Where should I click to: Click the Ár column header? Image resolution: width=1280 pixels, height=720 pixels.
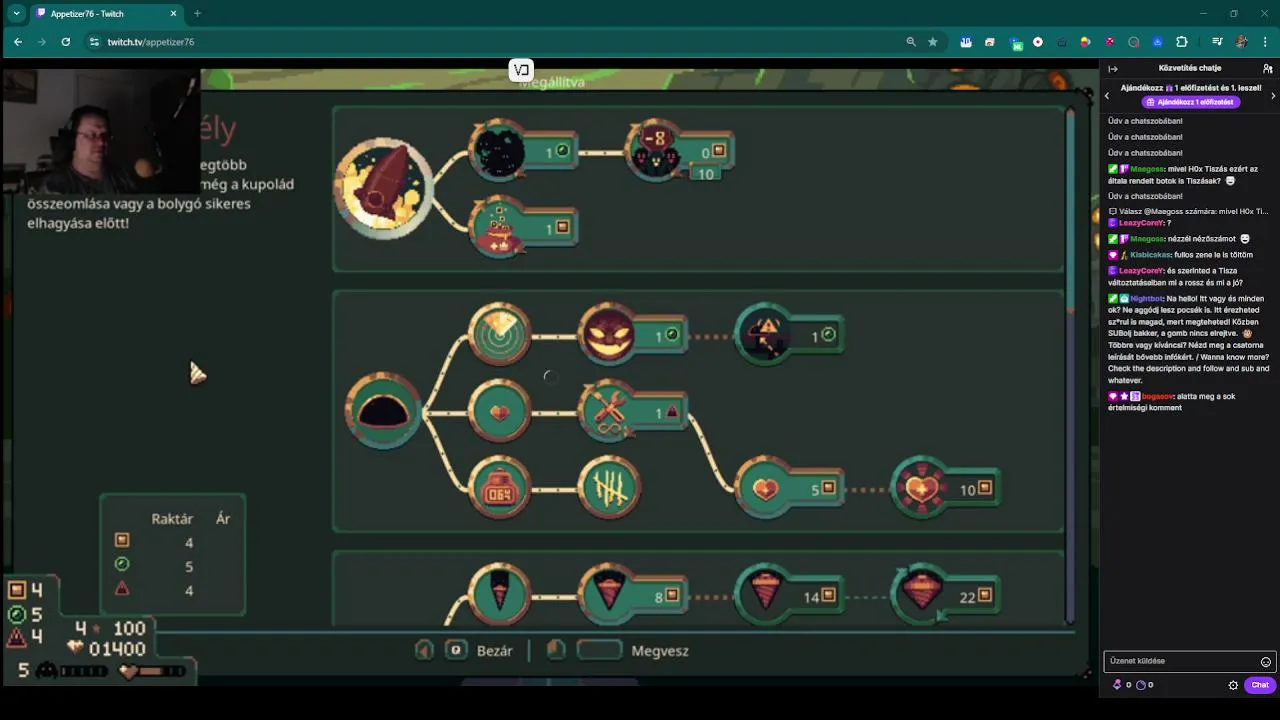click(223, 519)
